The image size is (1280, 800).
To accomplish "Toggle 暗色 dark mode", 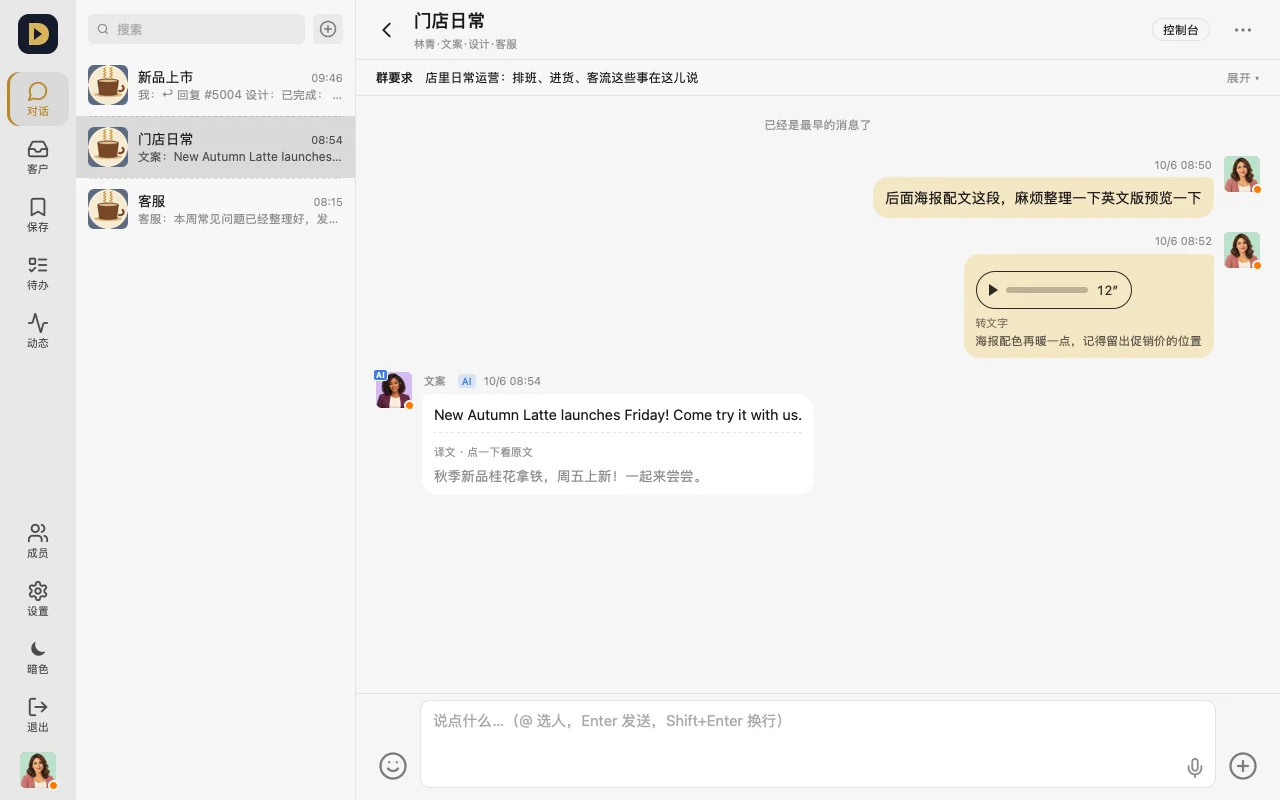I will 38,658.
